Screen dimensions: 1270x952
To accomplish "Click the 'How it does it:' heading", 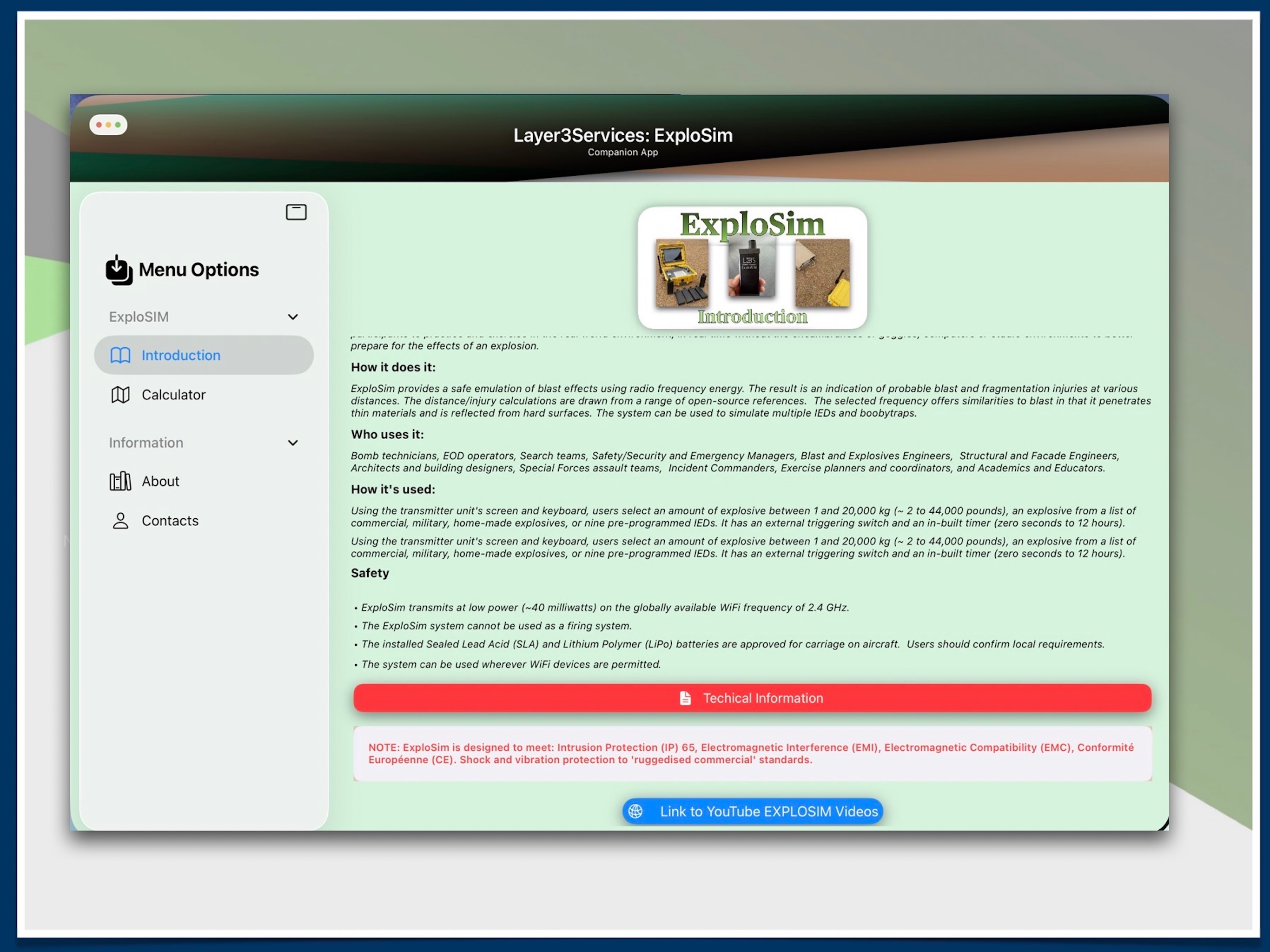I will click(x=393, y=367).
